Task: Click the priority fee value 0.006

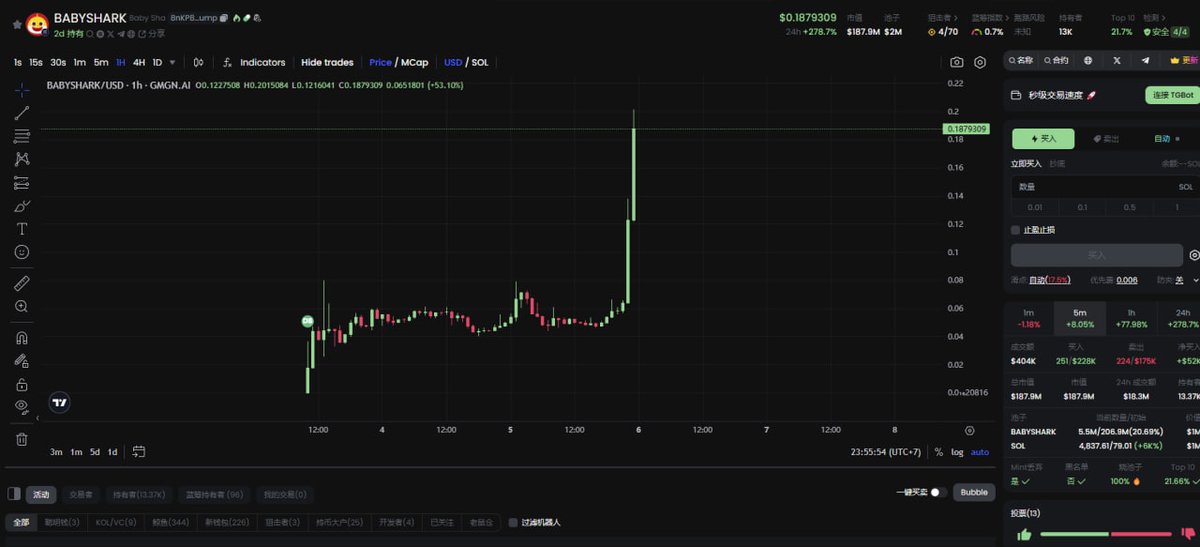Action: (x=1127, y=280)
